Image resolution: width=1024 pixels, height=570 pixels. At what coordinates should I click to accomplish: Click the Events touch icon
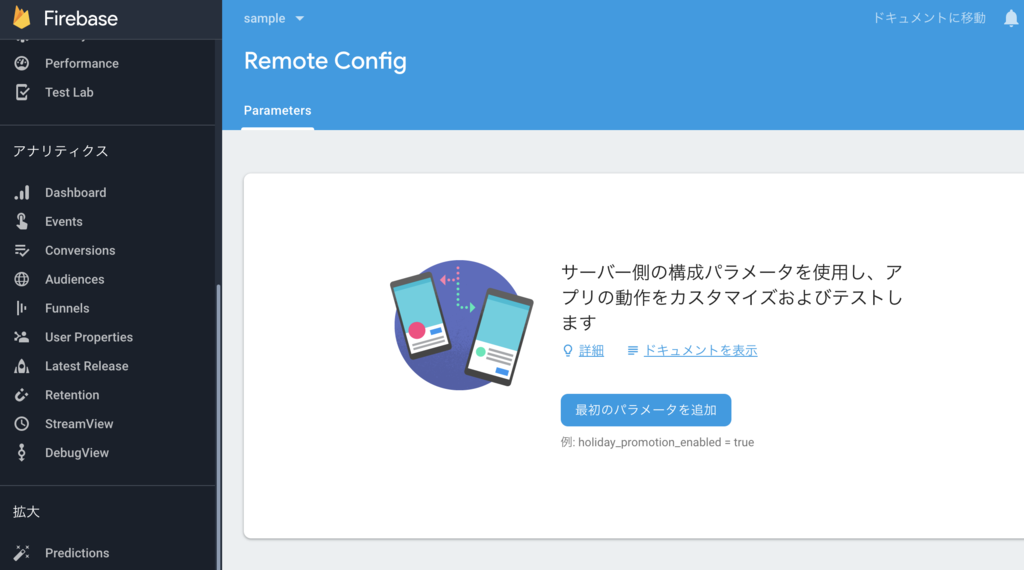(x=22, y=221)
